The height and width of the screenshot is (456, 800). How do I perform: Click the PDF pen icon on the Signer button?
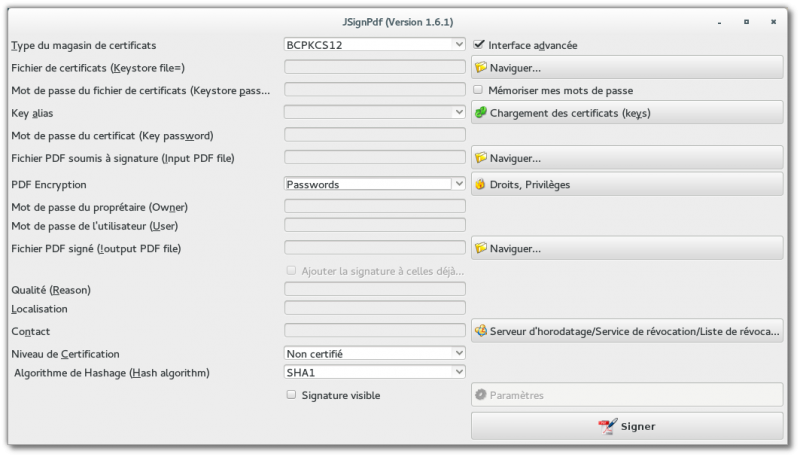(607, 426)
